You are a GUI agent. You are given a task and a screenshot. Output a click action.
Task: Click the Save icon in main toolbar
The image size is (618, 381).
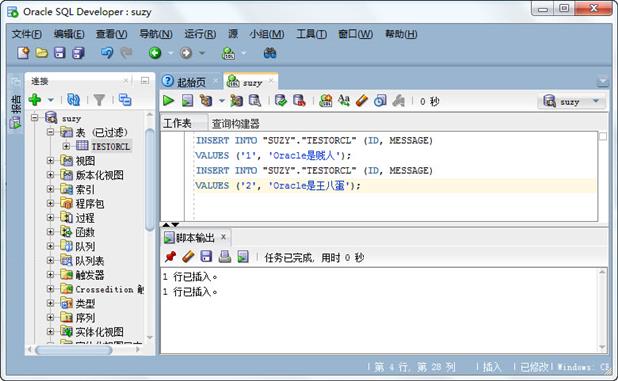click(x=60, y=53)
